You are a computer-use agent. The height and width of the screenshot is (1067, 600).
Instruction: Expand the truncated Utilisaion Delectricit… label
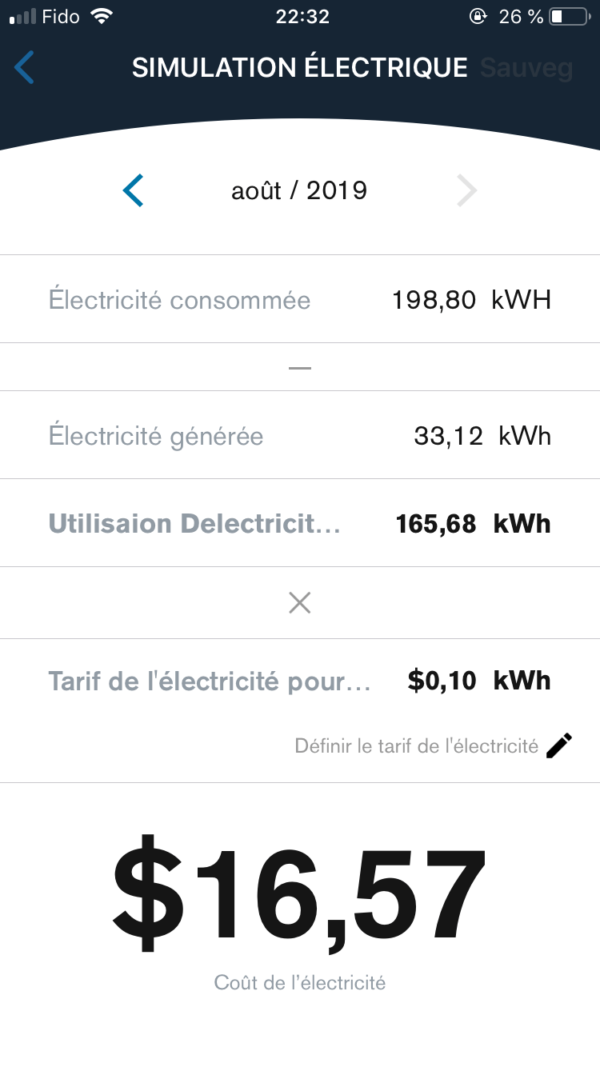click(194, 524)
